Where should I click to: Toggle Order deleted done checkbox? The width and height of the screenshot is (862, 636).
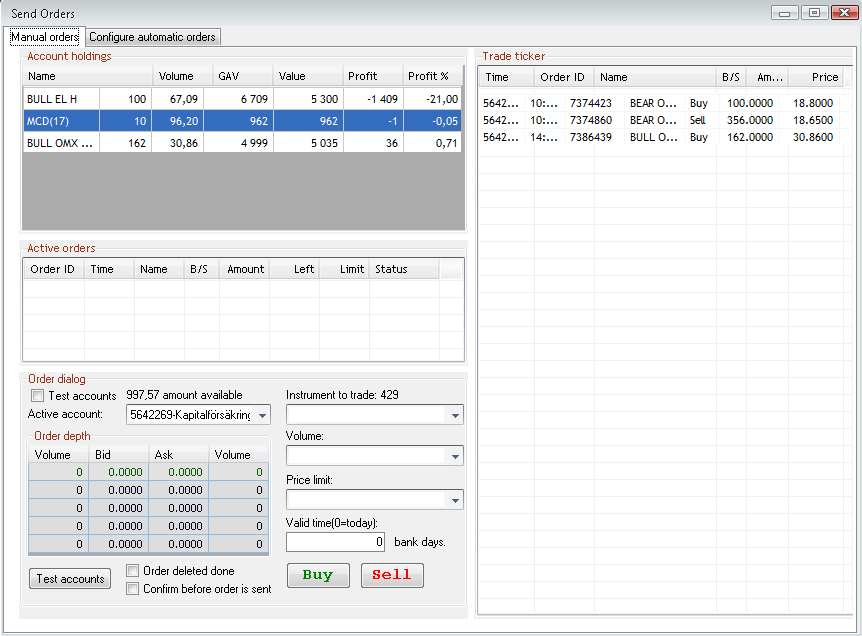(133, 571)
